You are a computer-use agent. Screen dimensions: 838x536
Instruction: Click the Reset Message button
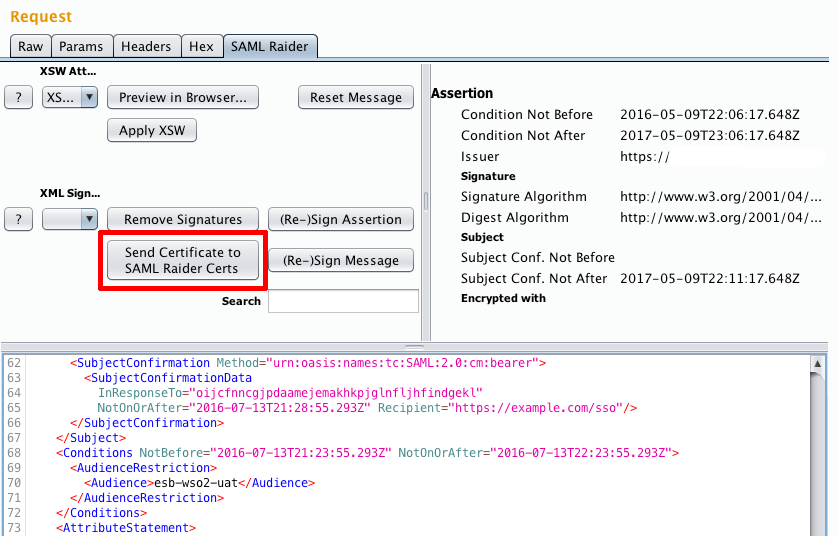click(x=356, y=97)
